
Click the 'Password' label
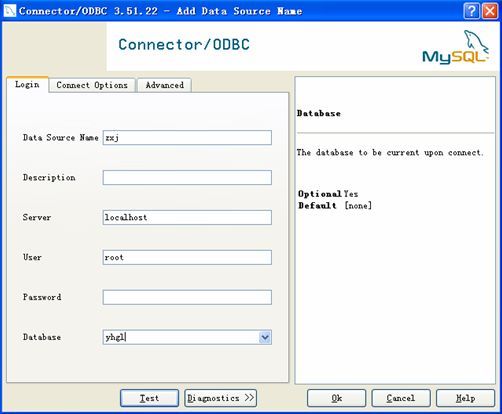tap(42, 297)
